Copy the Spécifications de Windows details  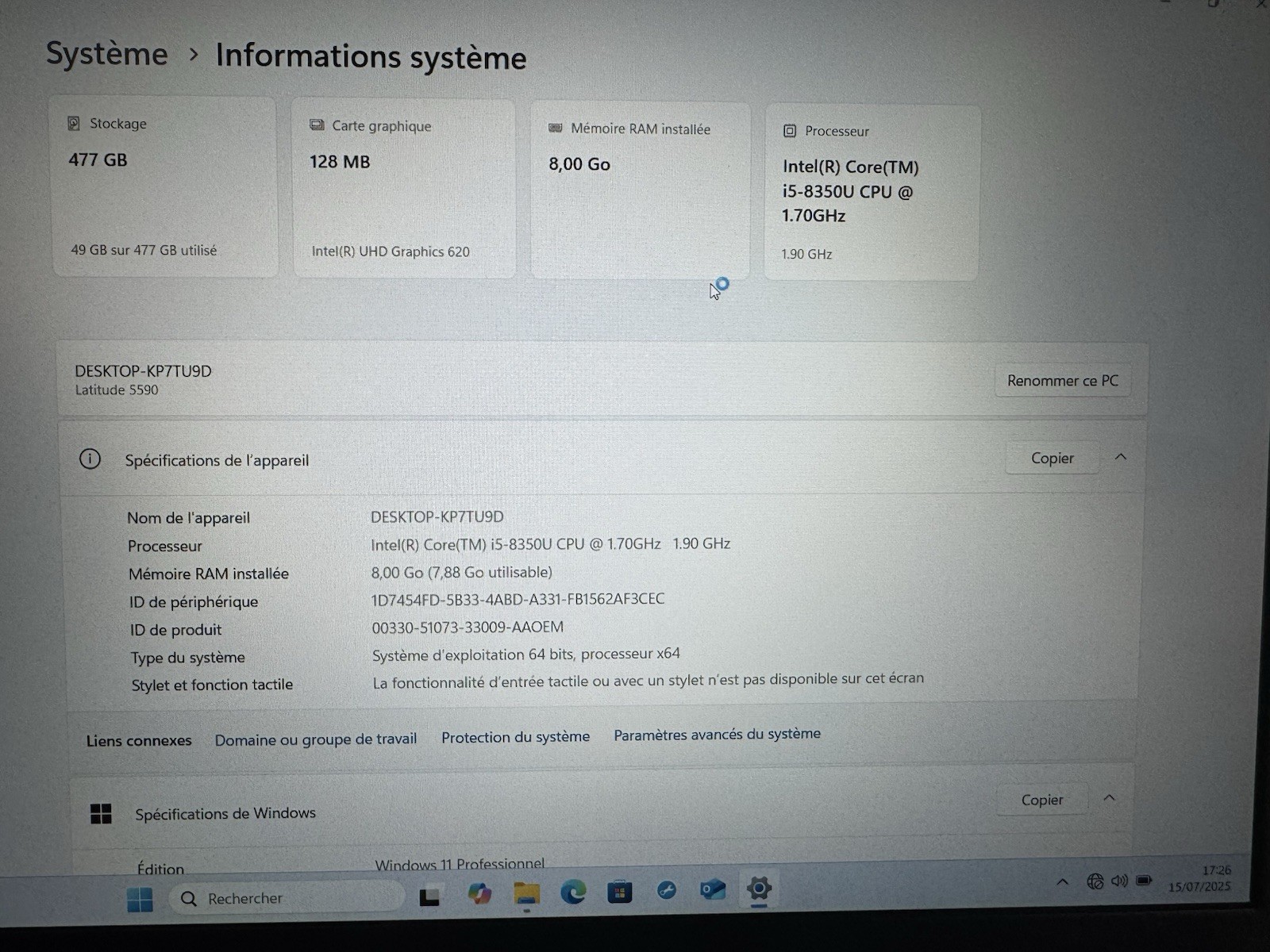click(x=1042, y=800)
